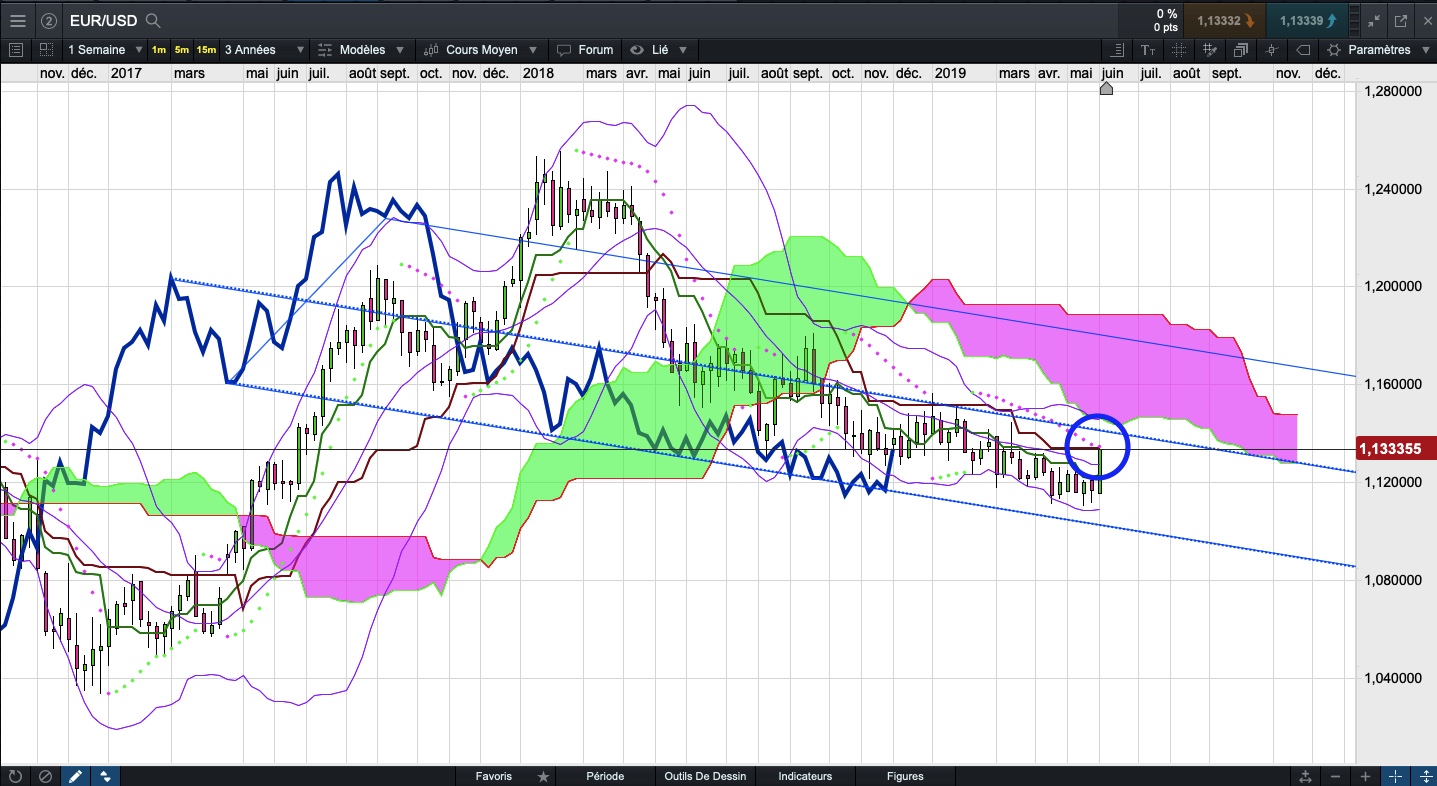Viewport: 1437px width, 786px height.
Task: Click the horizontal crosshair icon at bottom right
Action: (x=1395, y=776)
